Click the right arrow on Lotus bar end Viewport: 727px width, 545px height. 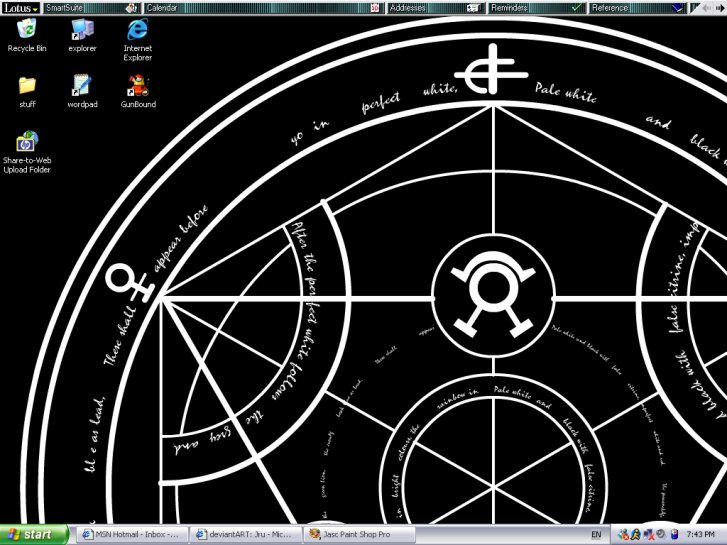(x=718, y=8)
